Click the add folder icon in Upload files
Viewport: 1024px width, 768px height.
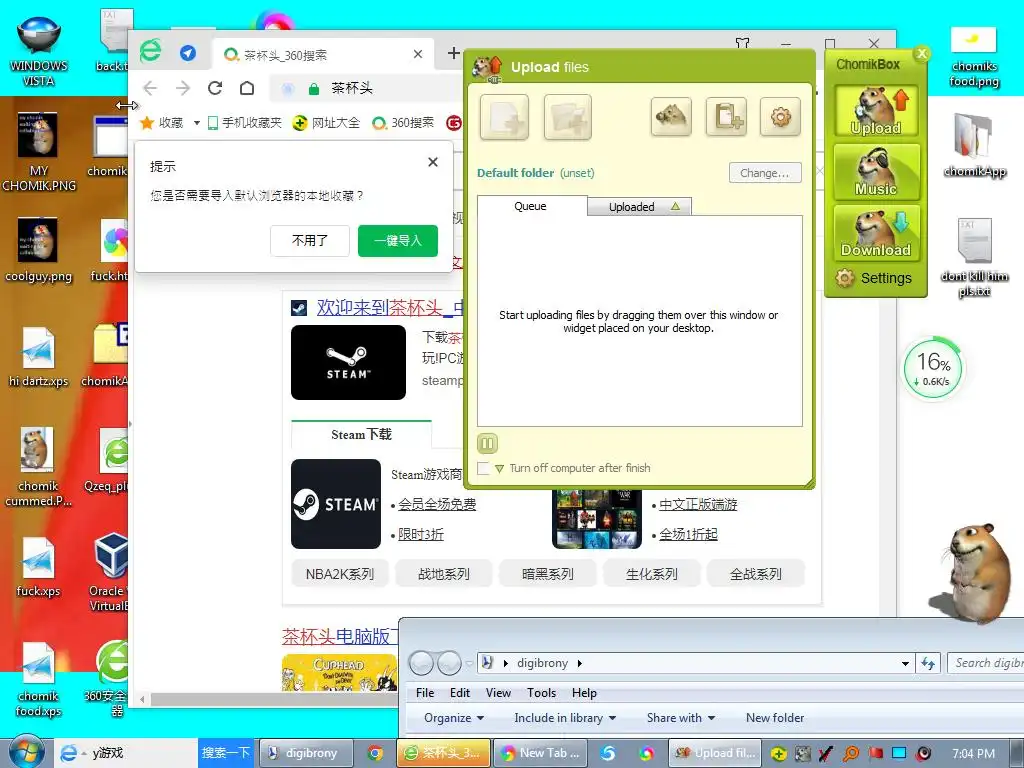[568, 118]
